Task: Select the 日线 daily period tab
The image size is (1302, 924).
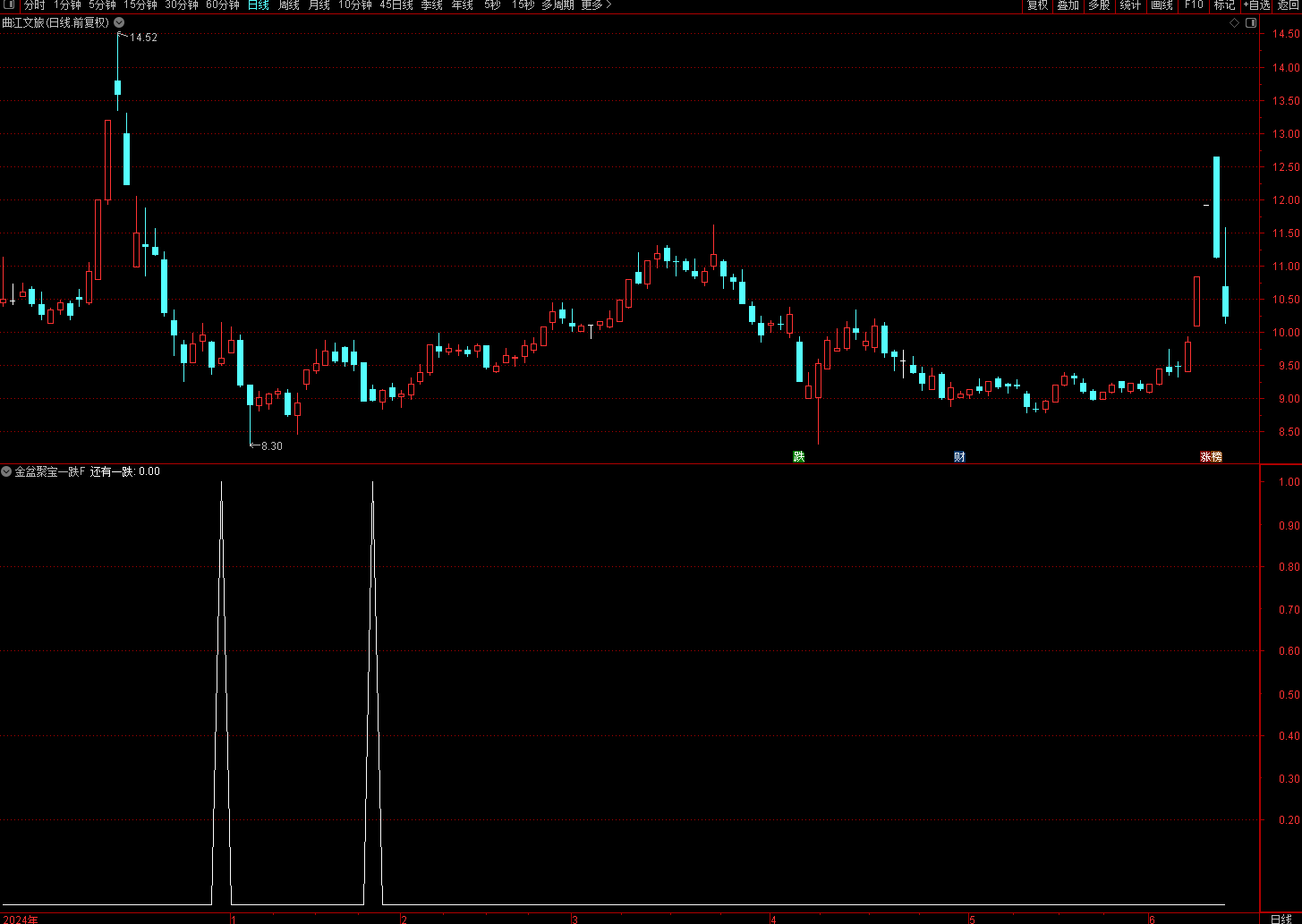Action: [258, 5]
